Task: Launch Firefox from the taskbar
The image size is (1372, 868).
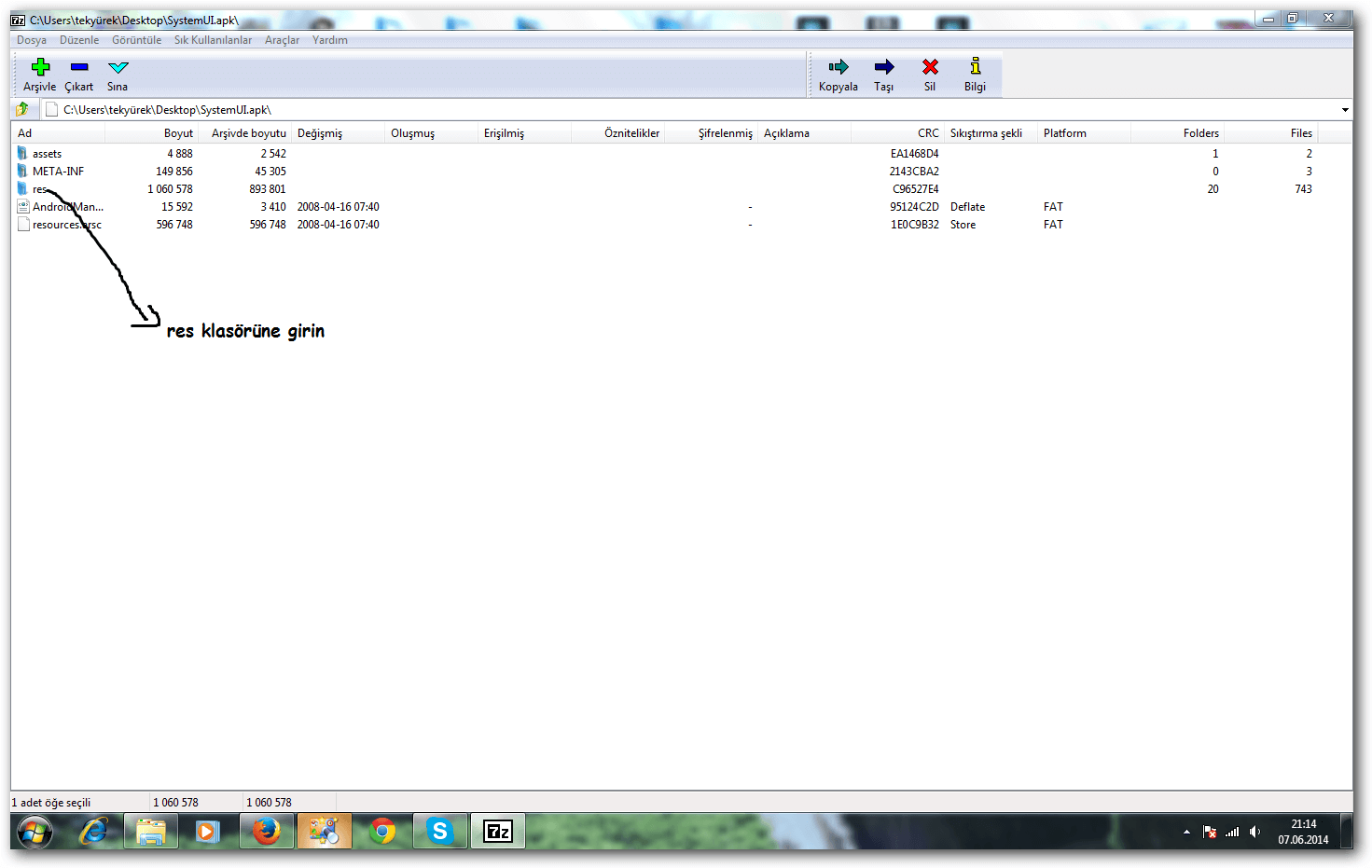Action: click(x=266, y=831)
